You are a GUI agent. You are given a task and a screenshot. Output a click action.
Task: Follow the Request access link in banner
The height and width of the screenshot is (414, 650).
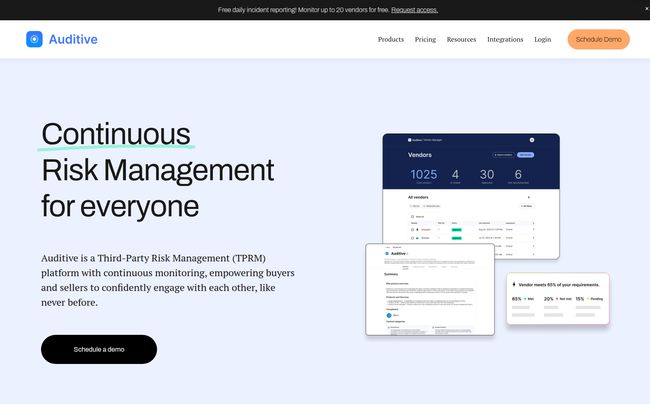point(414,10)
